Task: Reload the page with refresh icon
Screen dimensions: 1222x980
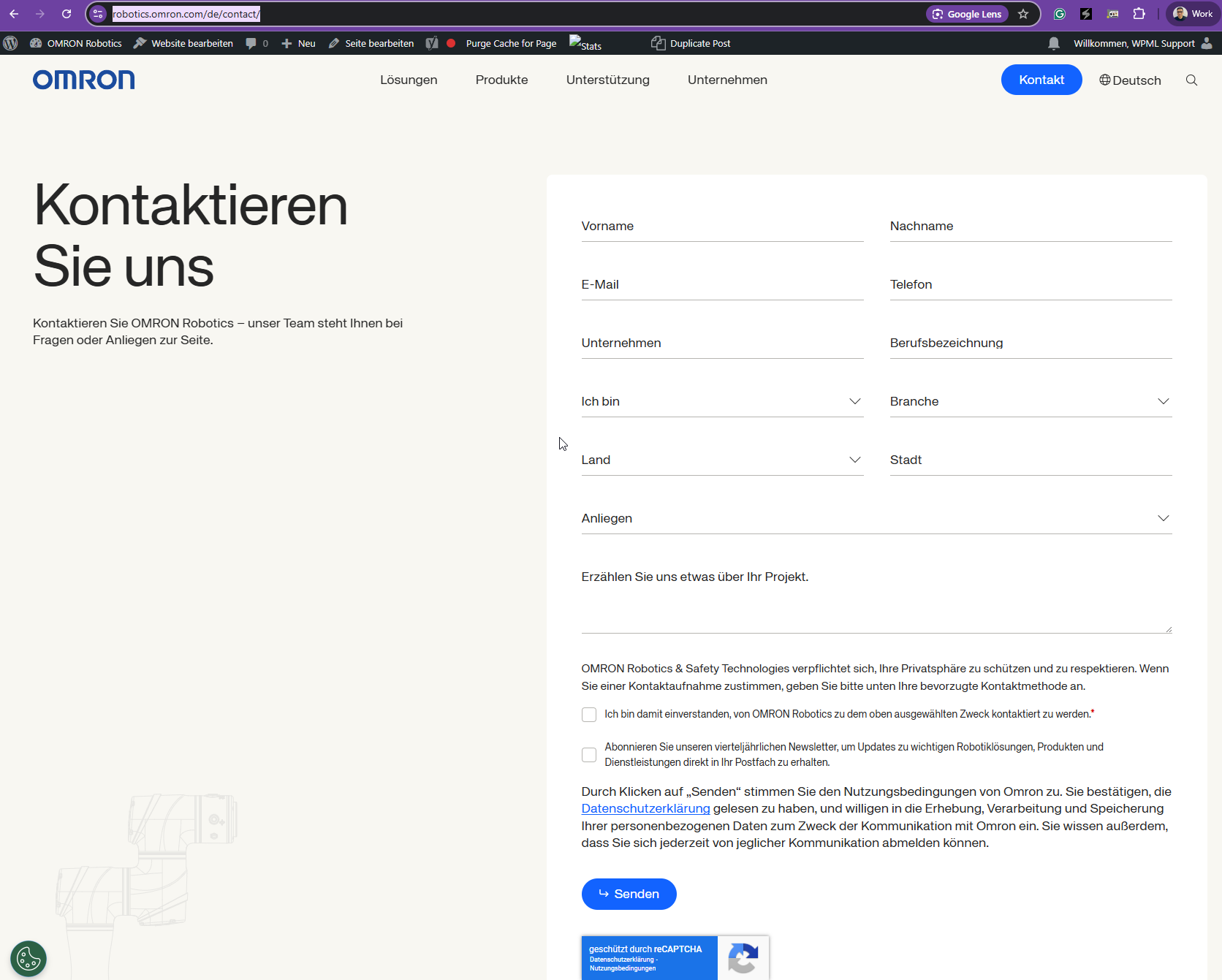Action: coord(67,14)
